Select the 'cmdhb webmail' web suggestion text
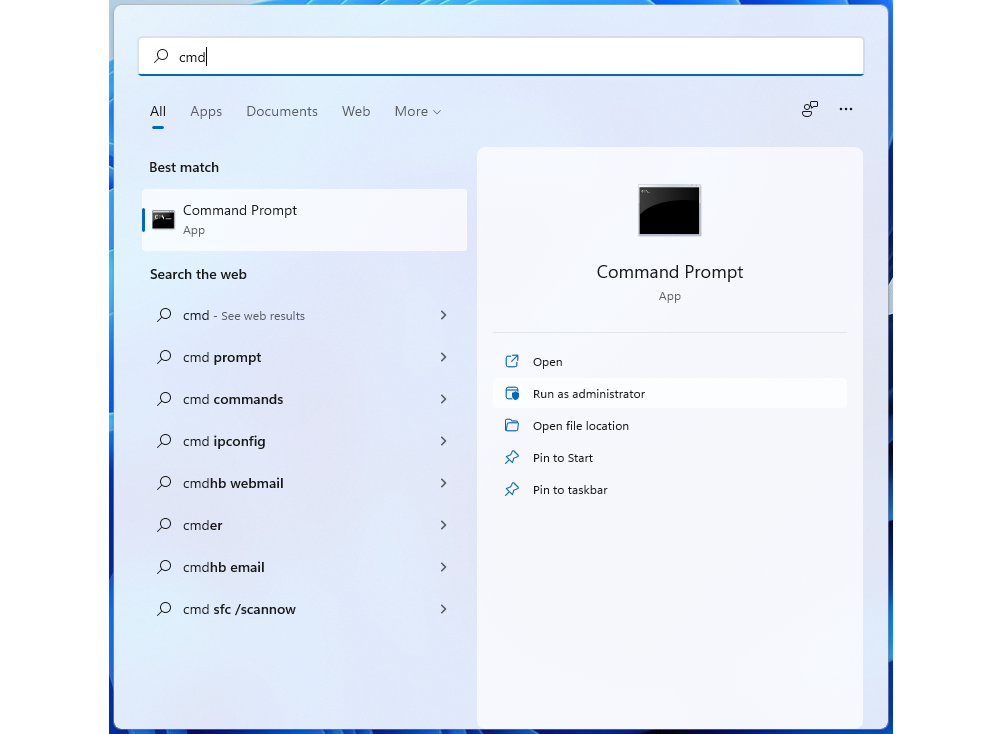 click(233, 483)
